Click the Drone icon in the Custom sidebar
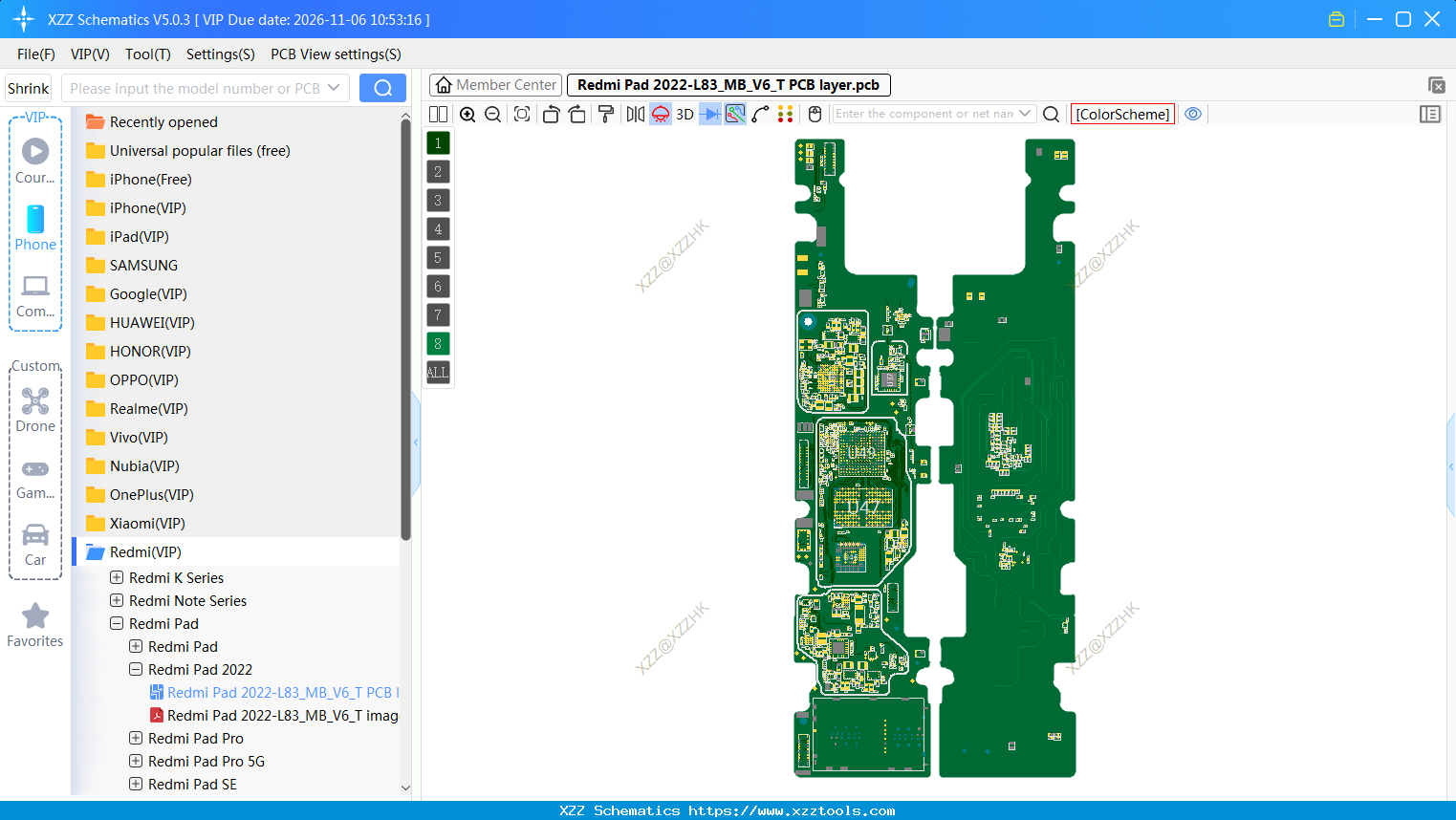The image size is (1456, 820). coord(35,401)
